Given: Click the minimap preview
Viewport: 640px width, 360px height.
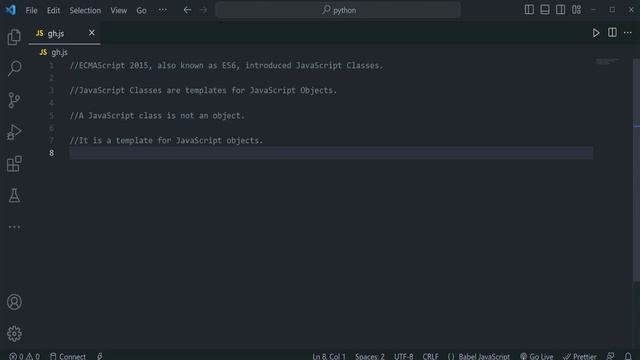Looking at the screenshot, I should (x=607, y=62).
